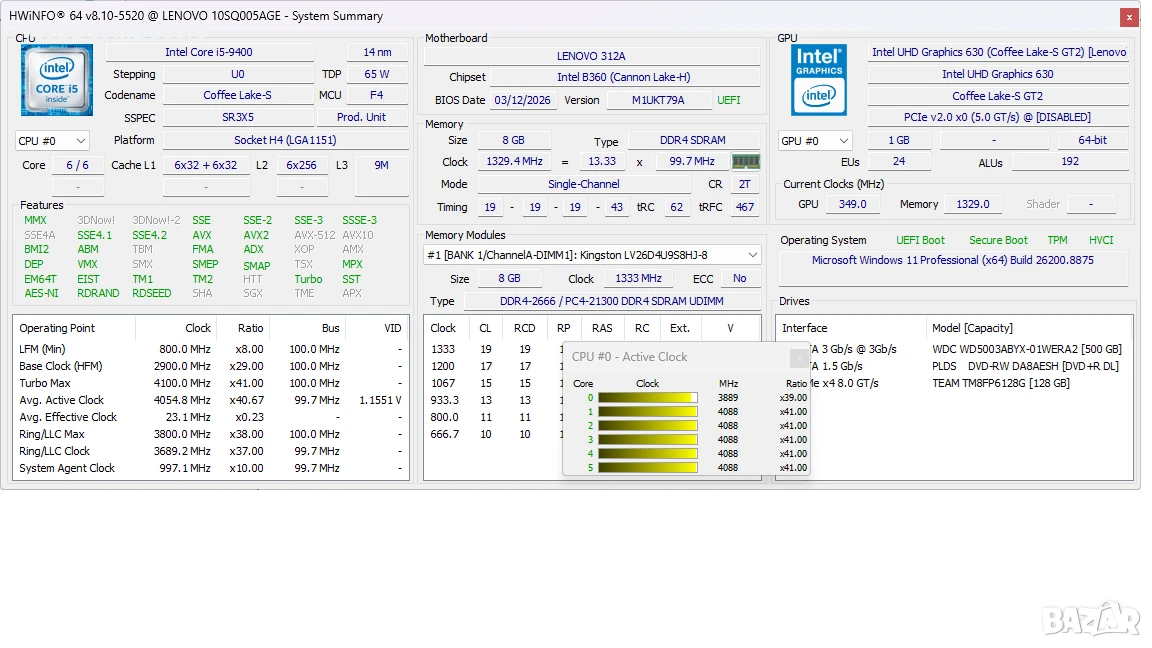Click the Turbo Max operating point row
This screenshot has height=648, width=1152.
pyautogui.click(x=210, y=384)
